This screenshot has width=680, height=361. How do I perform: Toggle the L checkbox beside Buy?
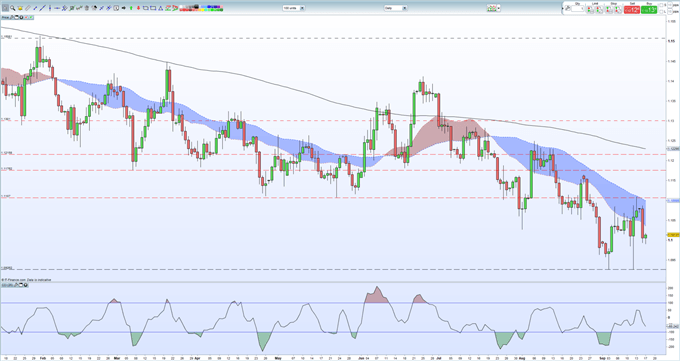coord(661,12)
